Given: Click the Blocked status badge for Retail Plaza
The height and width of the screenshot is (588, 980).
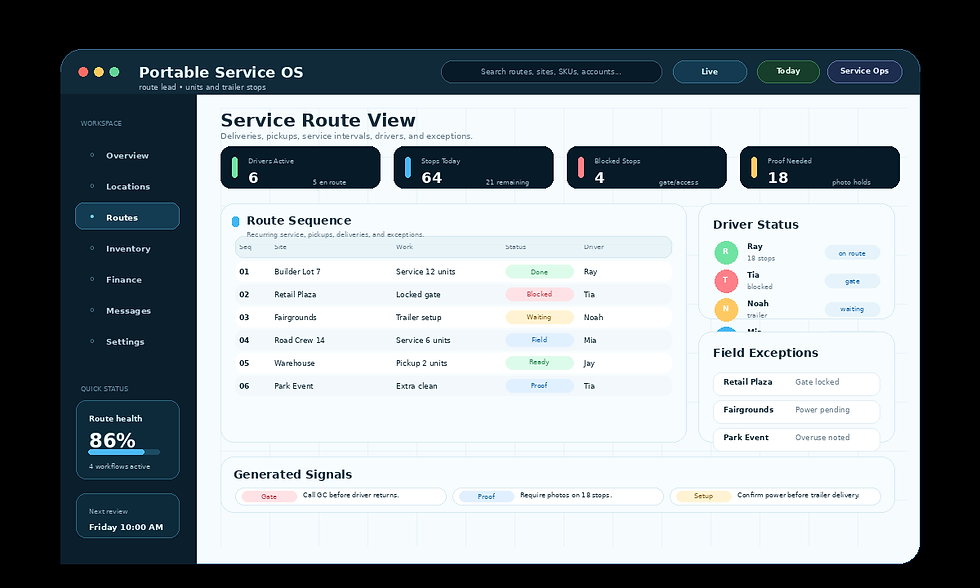Looking at the screenshot, I should pos(539,294).
